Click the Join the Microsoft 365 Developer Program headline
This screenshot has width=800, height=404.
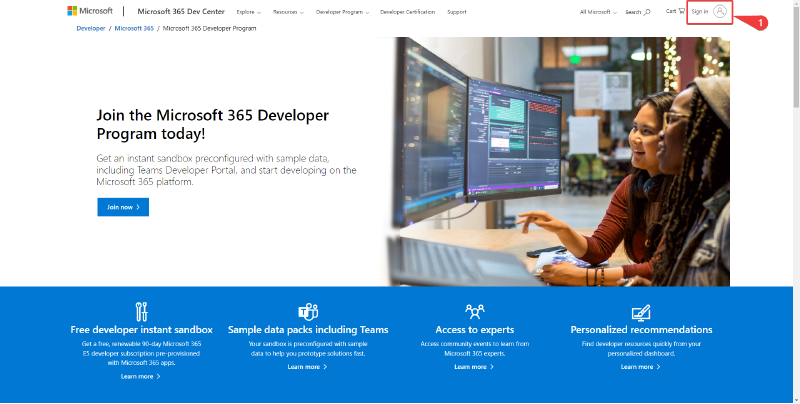coord(213,124)
